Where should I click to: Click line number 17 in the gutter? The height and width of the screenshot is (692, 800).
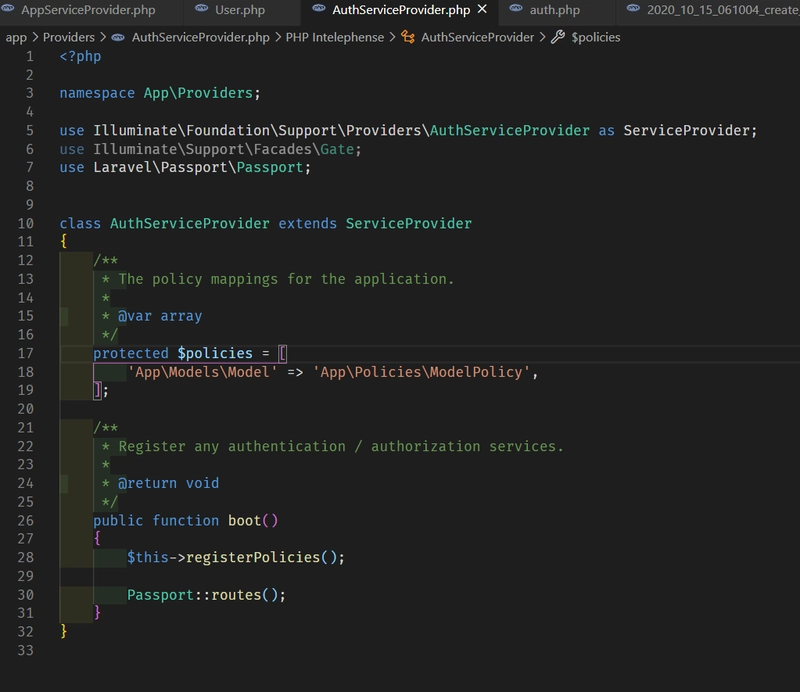pos(26,353)
